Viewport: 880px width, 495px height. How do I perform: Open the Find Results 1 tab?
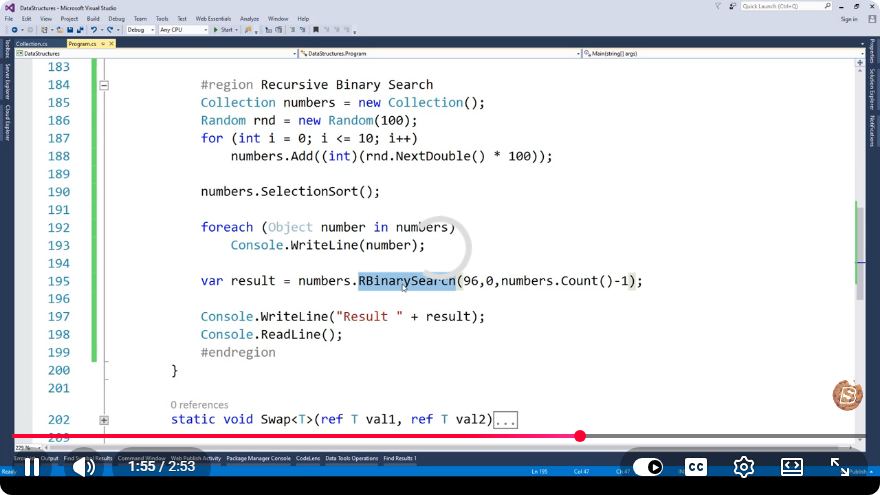tap(400, 459)
